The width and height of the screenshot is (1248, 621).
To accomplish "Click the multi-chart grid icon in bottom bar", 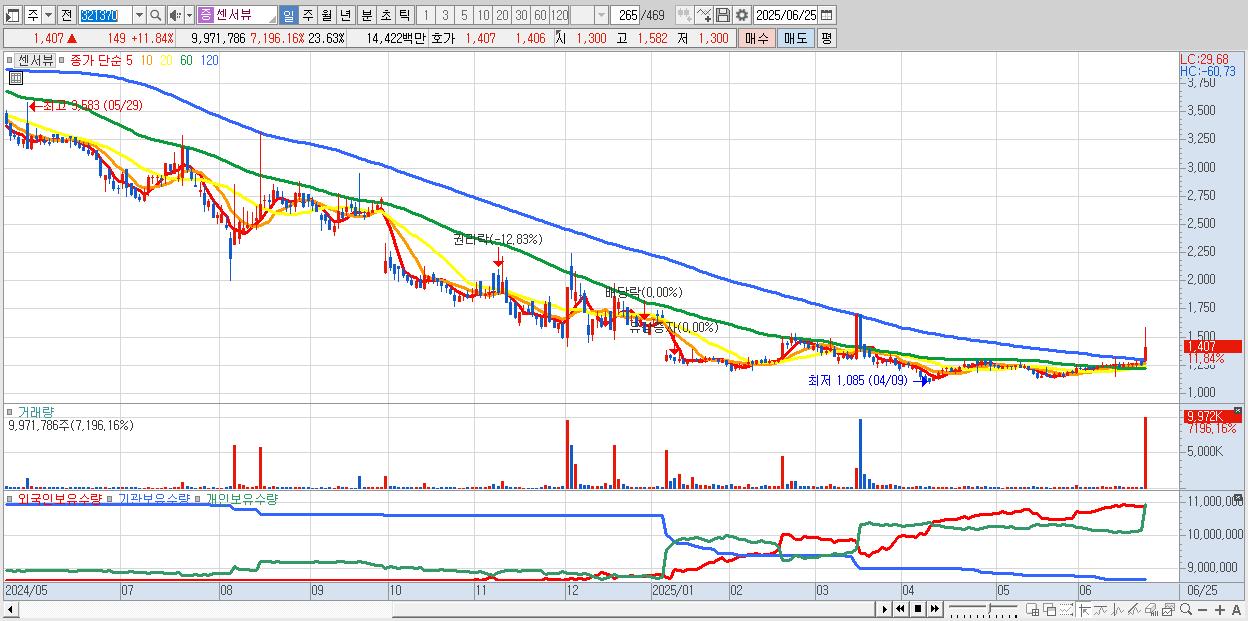I will click(1033, 609).
